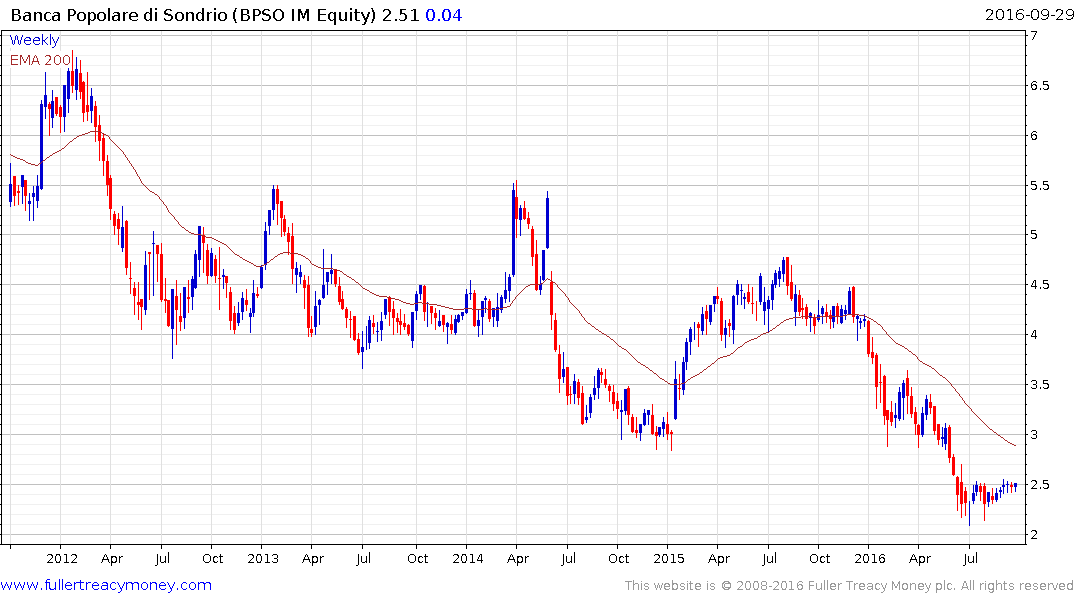Image resolution: width=1075 pixels, height=600 pixels.
Task: Click the Weekly interval label
Action: pos(34,40)
